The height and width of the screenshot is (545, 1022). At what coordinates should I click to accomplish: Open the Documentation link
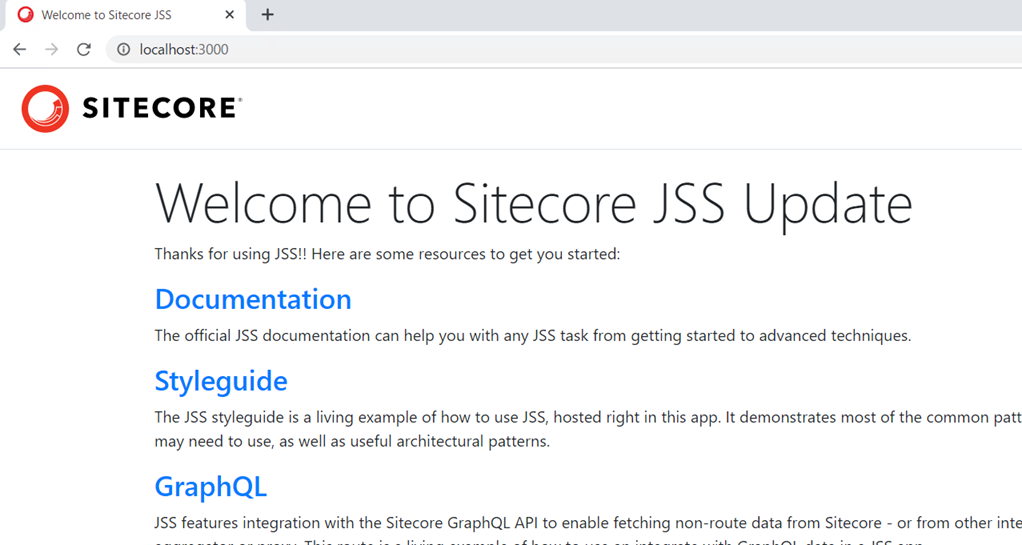coord(253,299)
